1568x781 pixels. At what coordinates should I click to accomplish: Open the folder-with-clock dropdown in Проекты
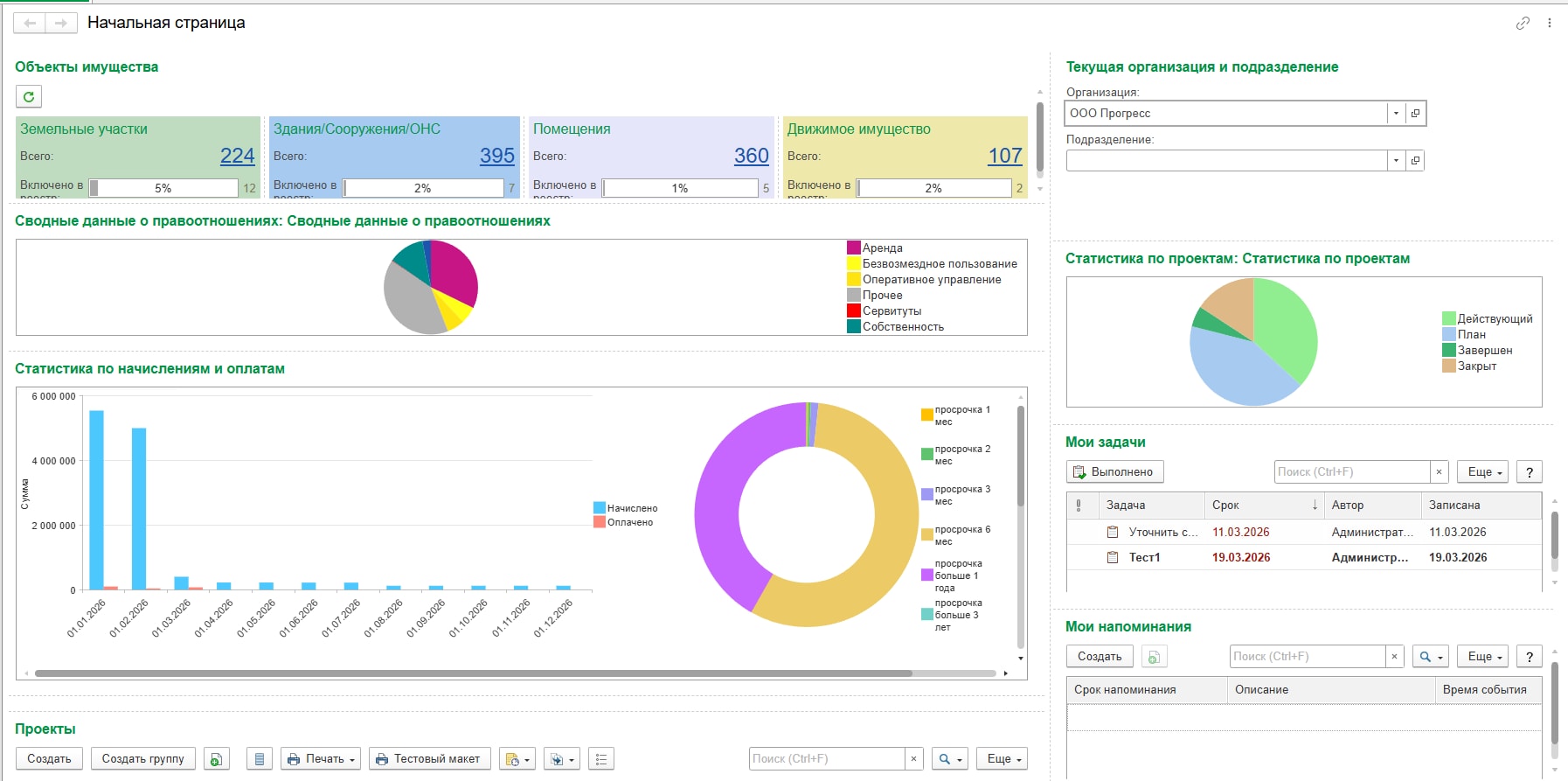coord(517,759)
